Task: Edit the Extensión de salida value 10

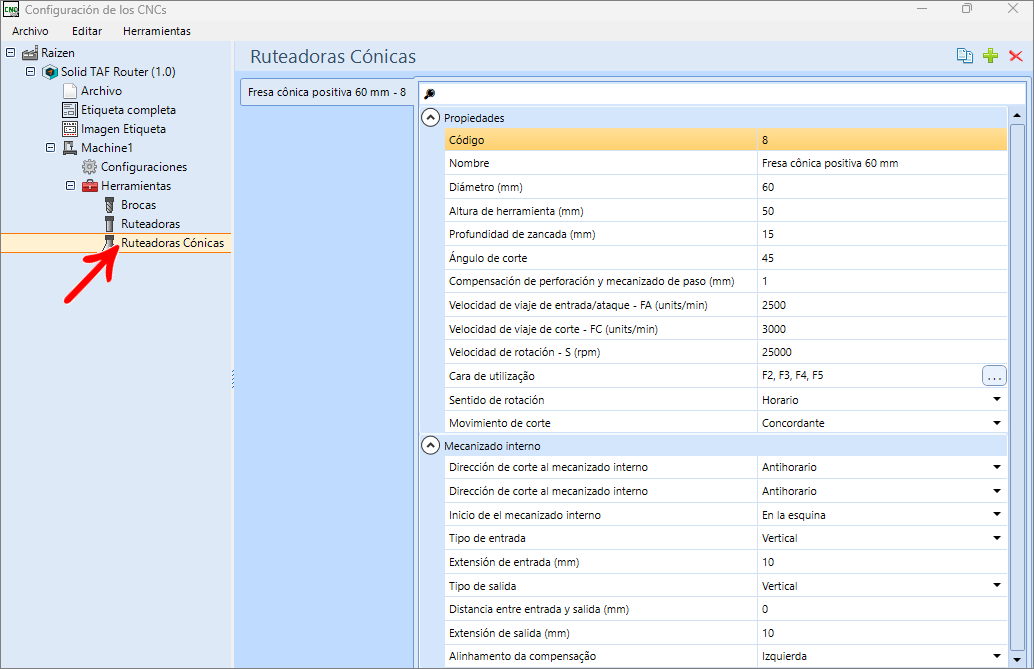Action: click(882, 633)
